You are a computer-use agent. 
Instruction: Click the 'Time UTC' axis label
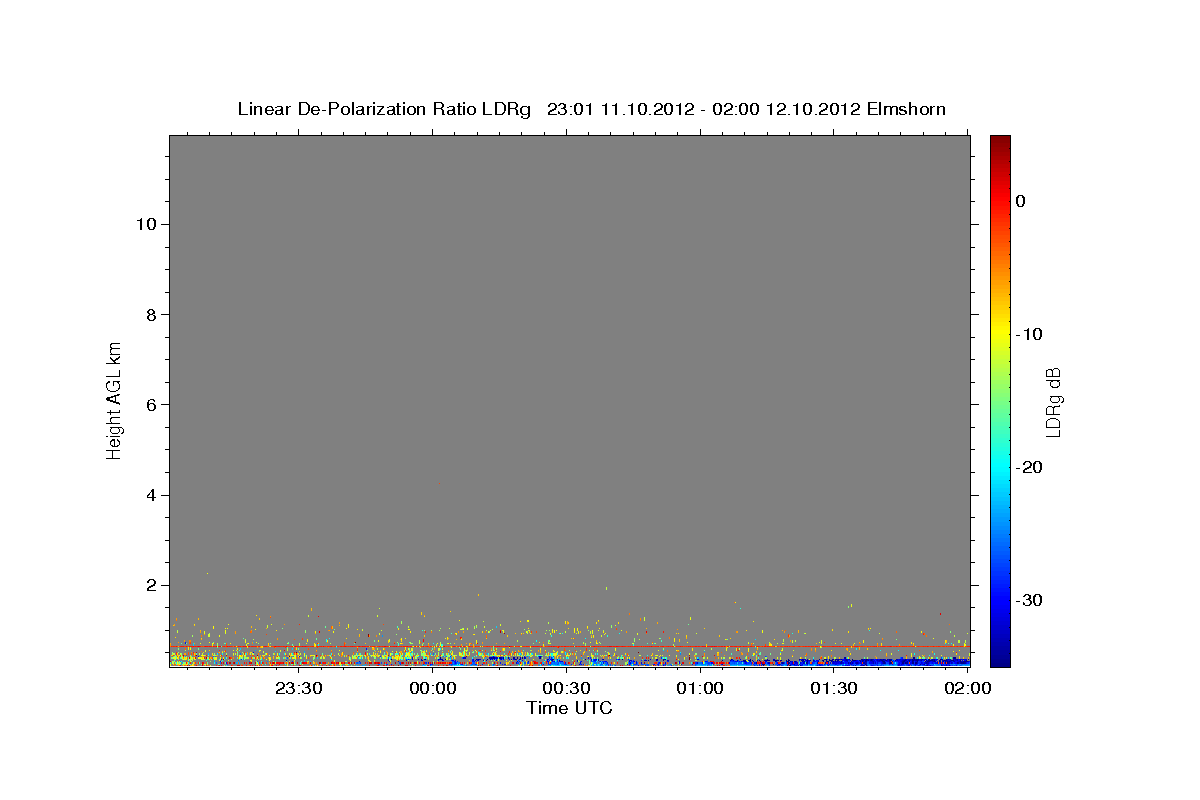pyautogui.click(x=569, y=708)
